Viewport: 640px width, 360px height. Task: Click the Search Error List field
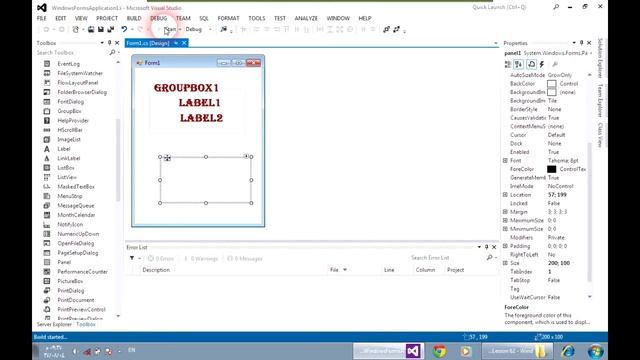coord(447,258)
